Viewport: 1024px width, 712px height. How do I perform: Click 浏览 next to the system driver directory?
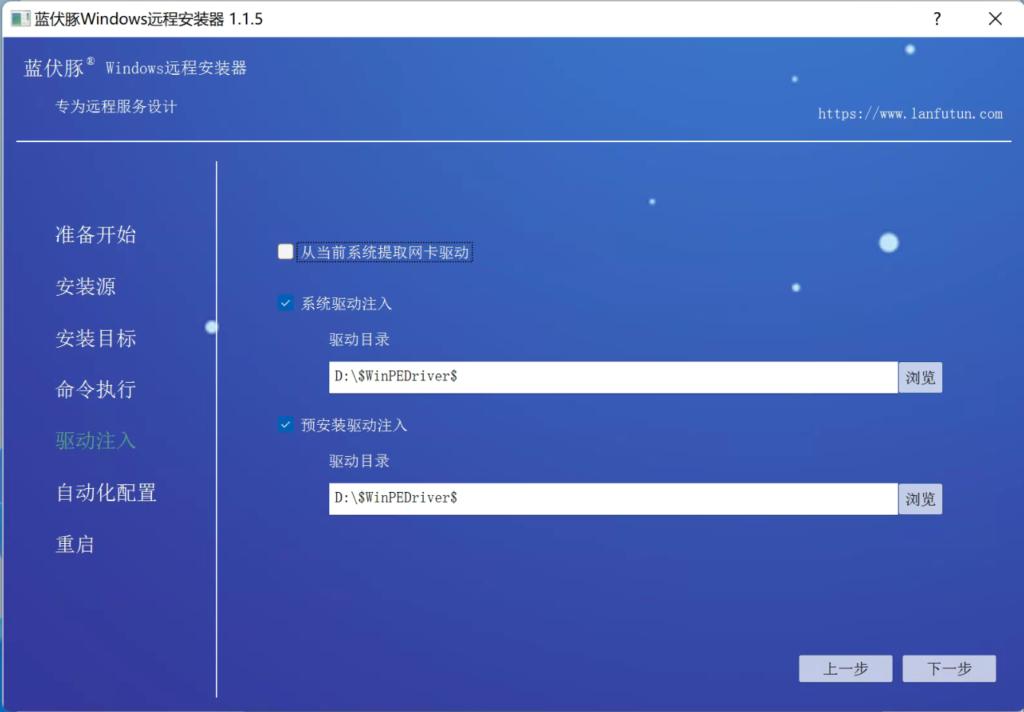[x=920, y=377]
